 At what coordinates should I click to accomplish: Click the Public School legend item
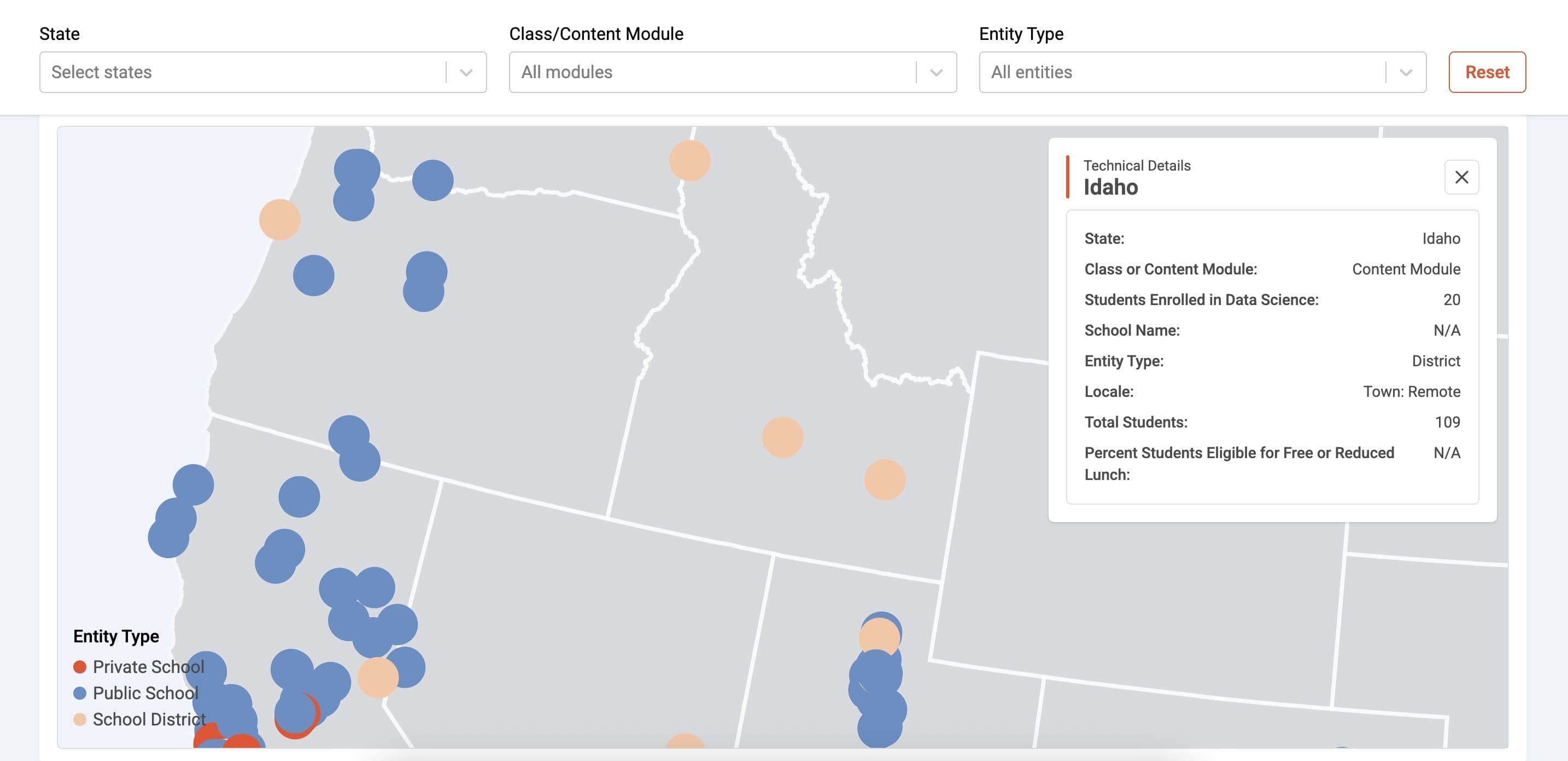(145, 693)
